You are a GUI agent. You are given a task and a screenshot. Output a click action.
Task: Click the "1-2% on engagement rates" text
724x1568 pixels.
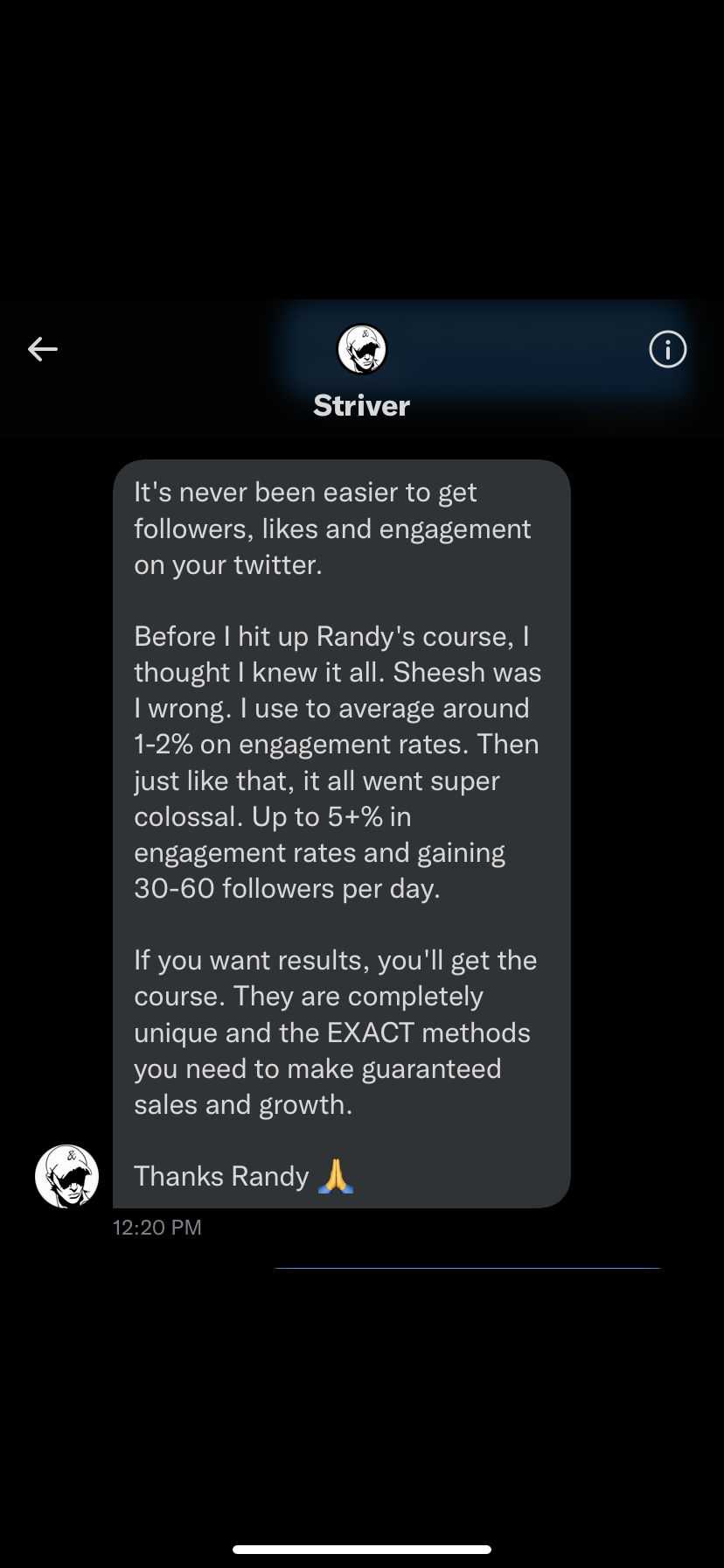click(x=297, y=744)
